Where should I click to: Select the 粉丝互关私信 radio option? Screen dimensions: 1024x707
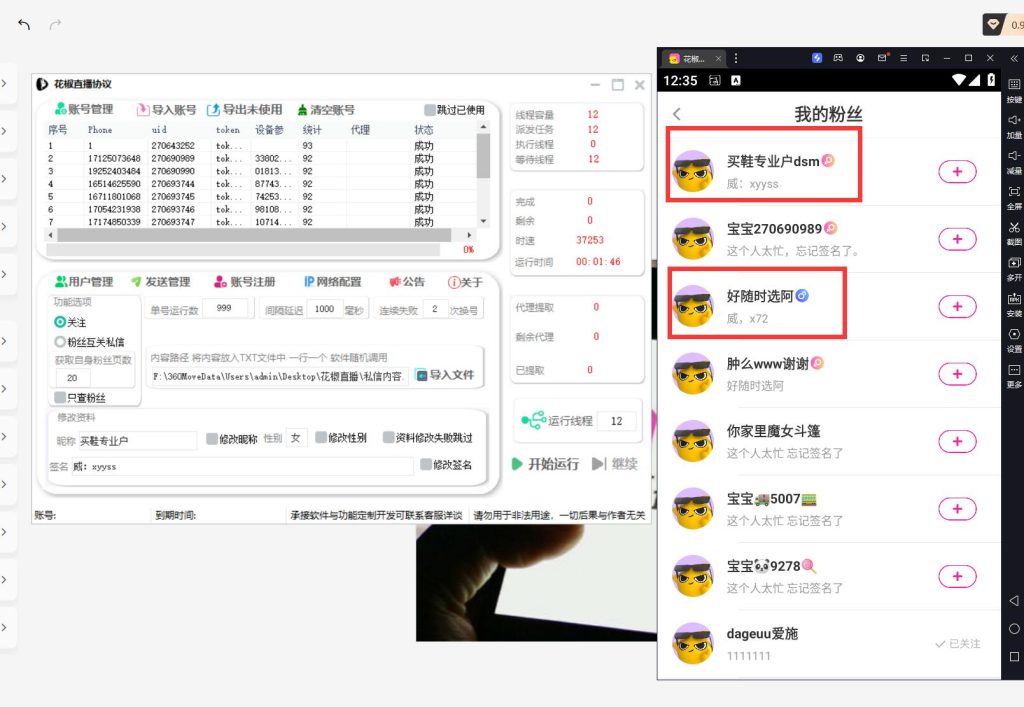tap(61, 342)
